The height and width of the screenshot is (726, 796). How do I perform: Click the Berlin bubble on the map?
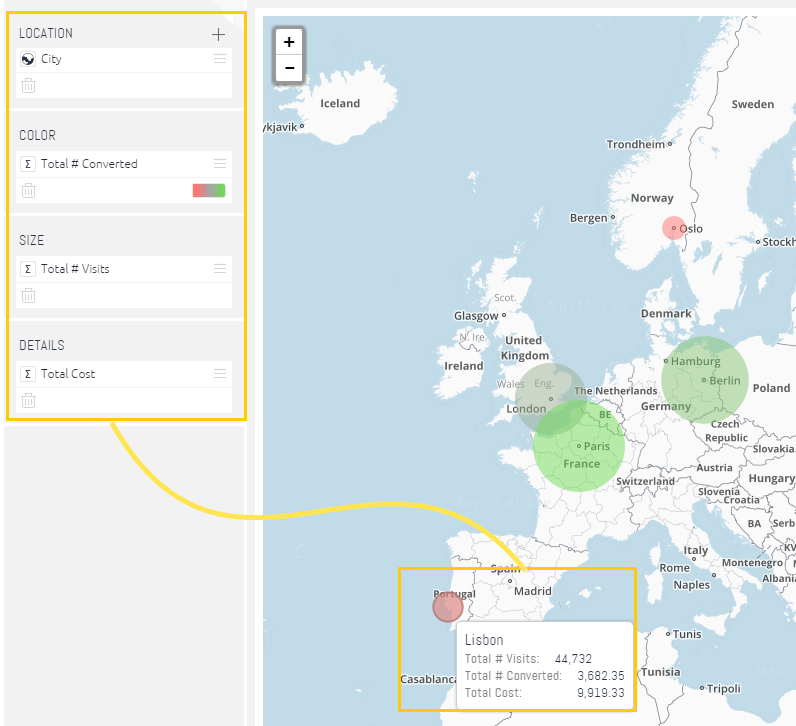705,380
